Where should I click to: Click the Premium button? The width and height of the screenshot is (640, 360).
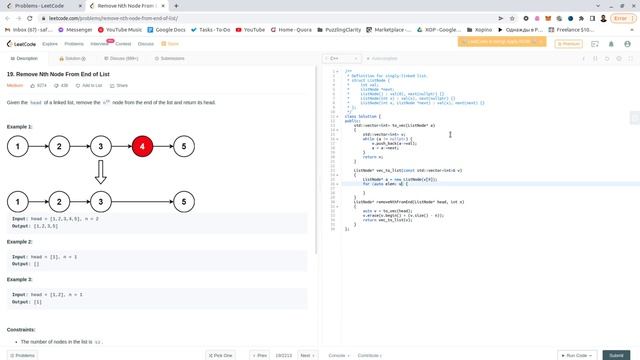coord(569,44)
